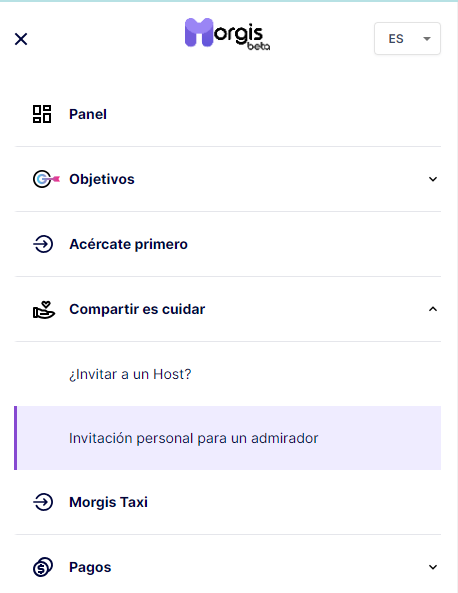
Task: Go to Morgis Taxi menu entry
Action: [228, 502]
